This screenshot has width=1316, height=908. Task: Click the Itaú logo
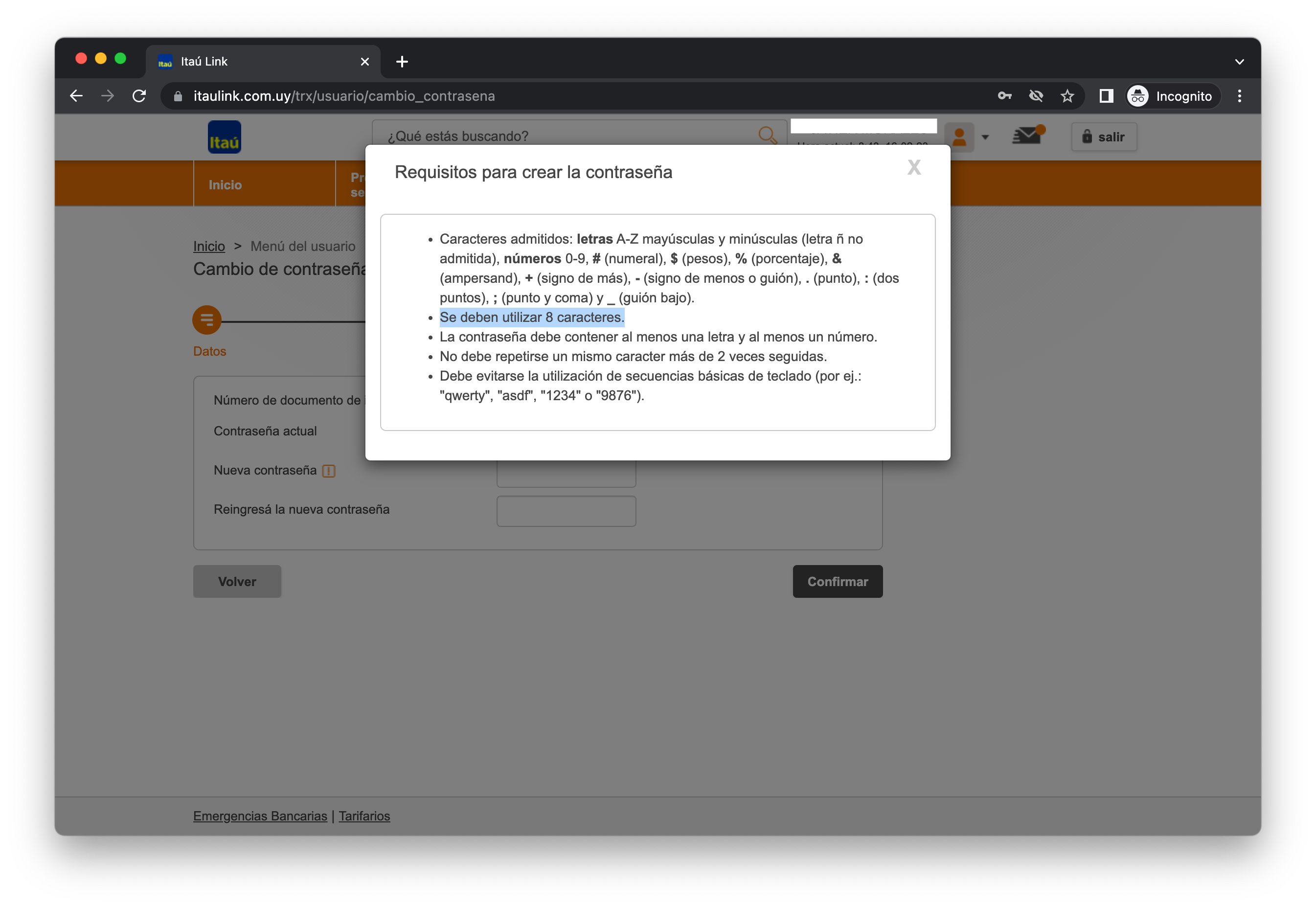pyautogui.click(x=224, y=137)
